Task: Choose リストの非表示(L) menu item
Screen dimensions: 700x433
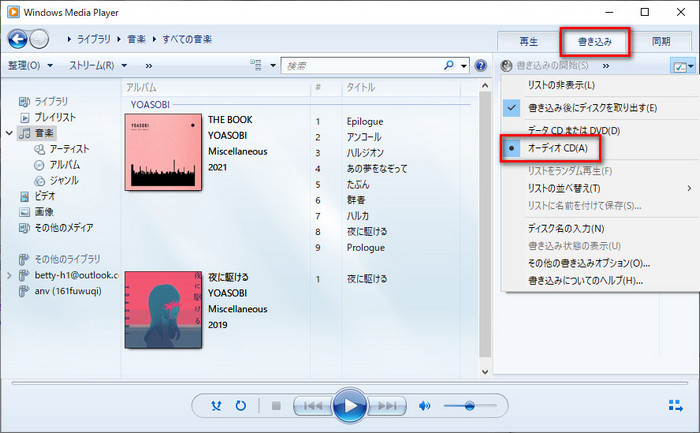Action: click(561, 85)
